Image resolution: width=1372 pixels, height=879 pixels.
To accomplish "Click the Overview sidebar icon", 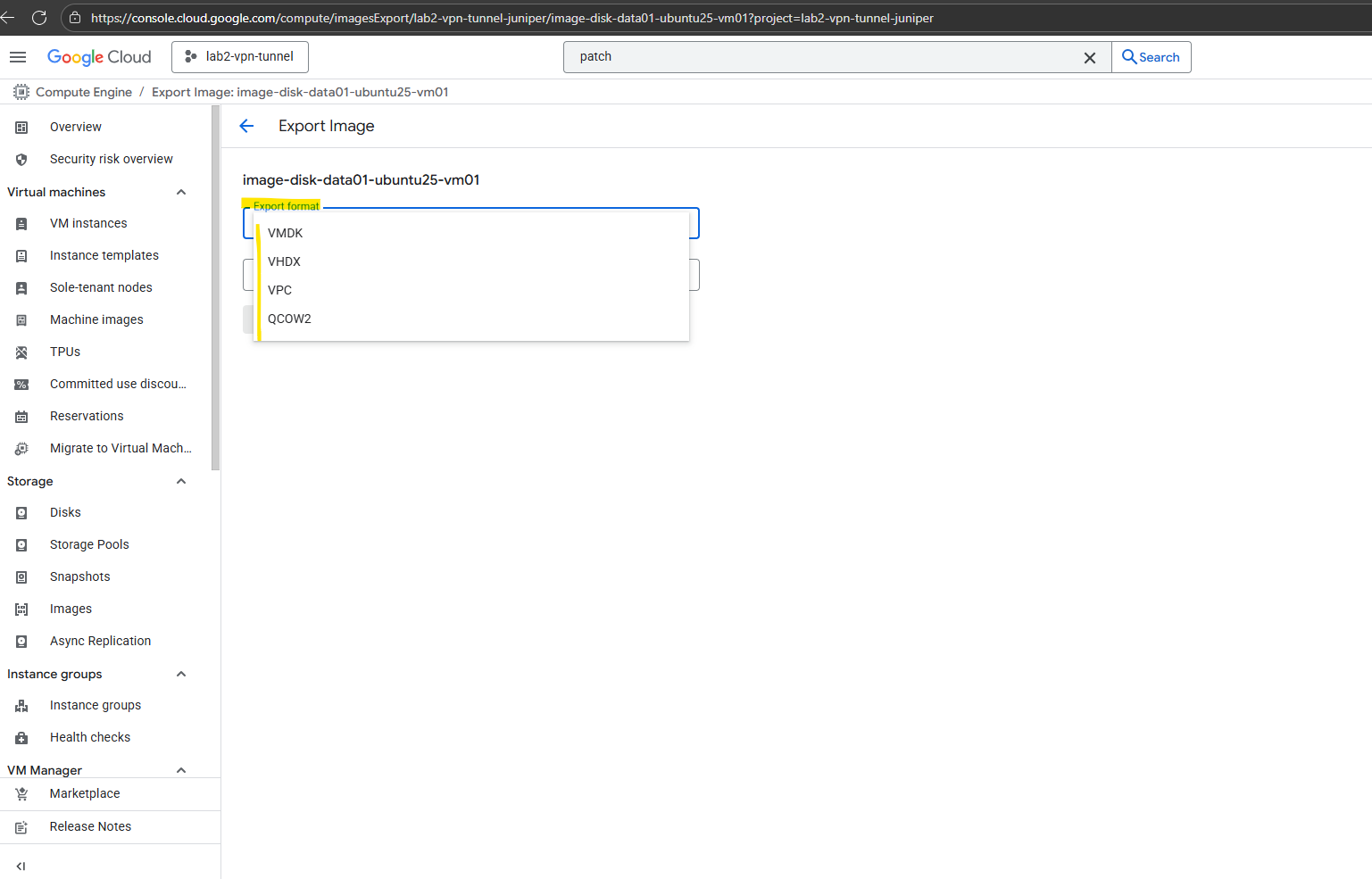I will tap(21, 128).
